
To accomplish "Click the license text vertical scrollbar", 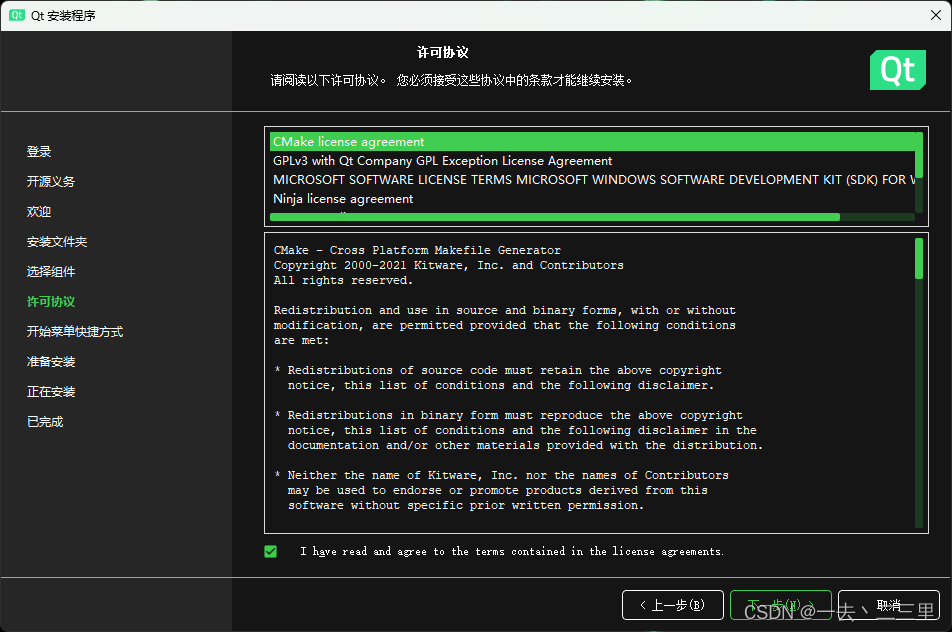I will (x=919, y=382).
